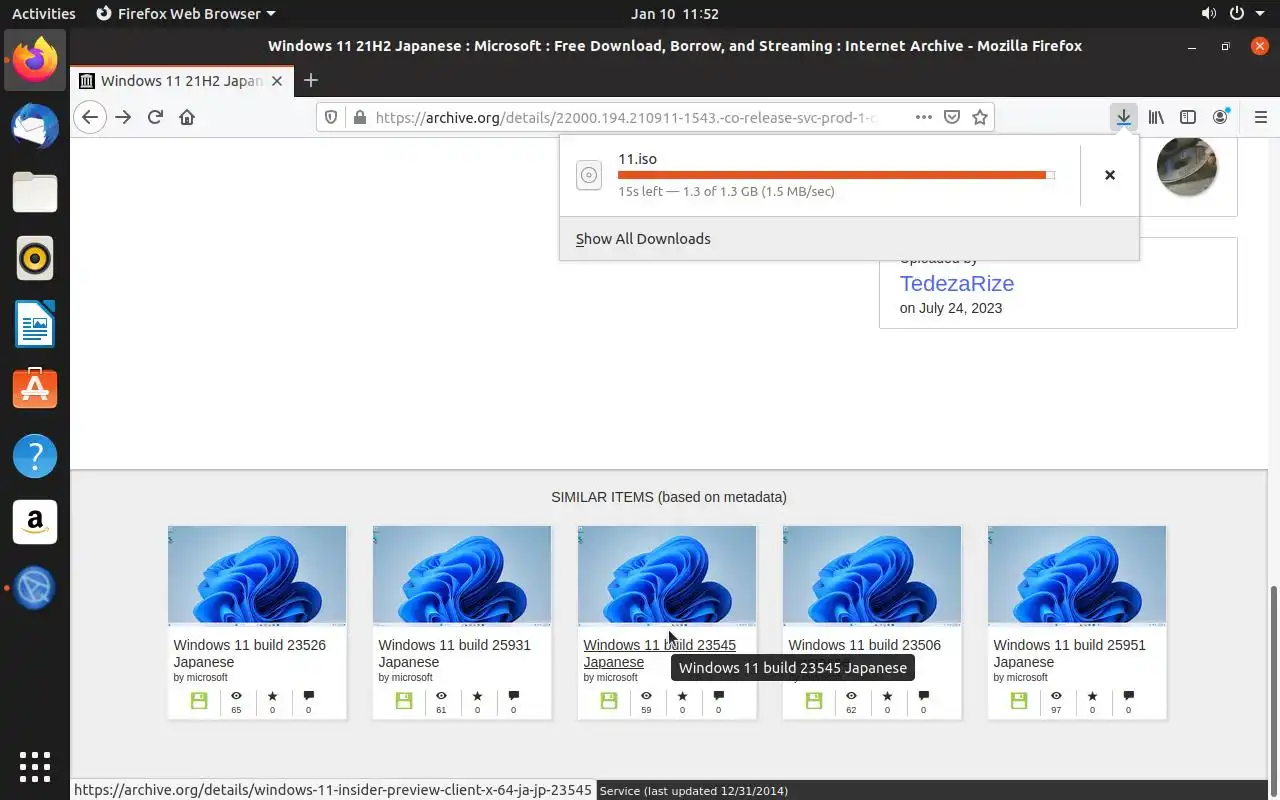1280x800 pixels.
Task: Open Windows 11 build 23545 Japanese thumbnail
Action: pos(667,575)
